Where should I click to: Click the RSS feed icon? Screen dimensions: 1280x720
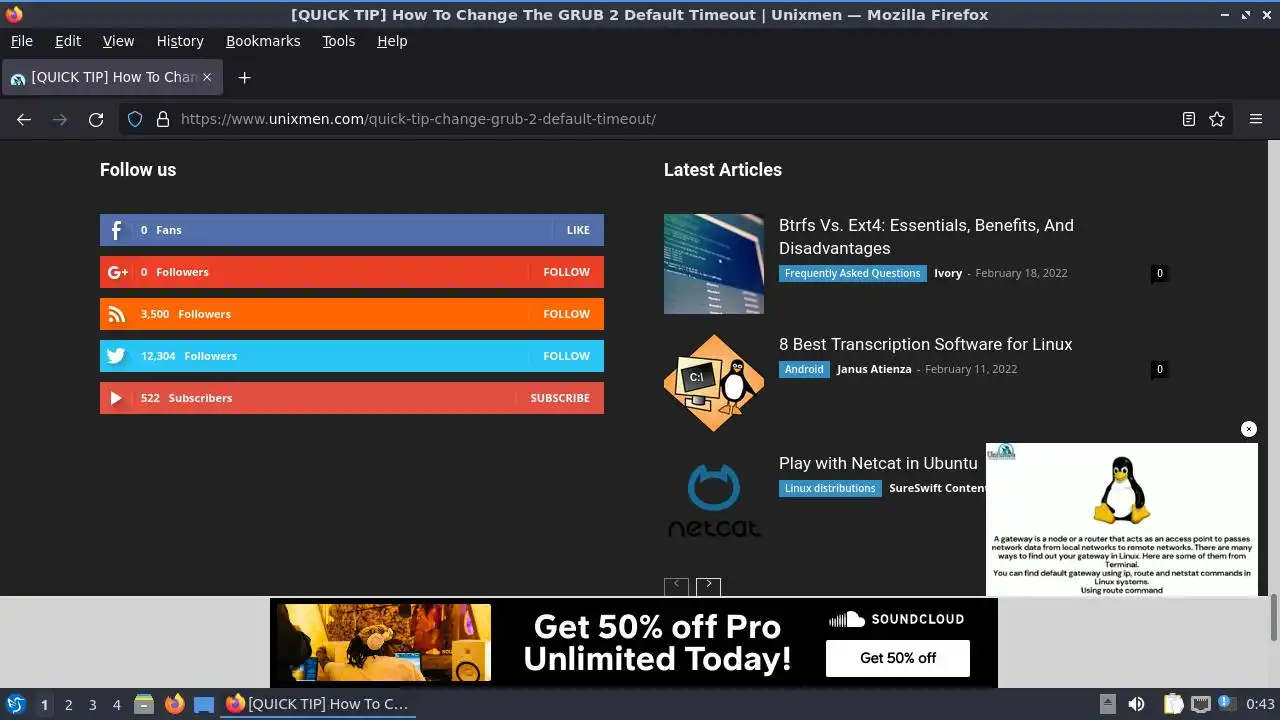pyautogui.click(x=117, y=314)
